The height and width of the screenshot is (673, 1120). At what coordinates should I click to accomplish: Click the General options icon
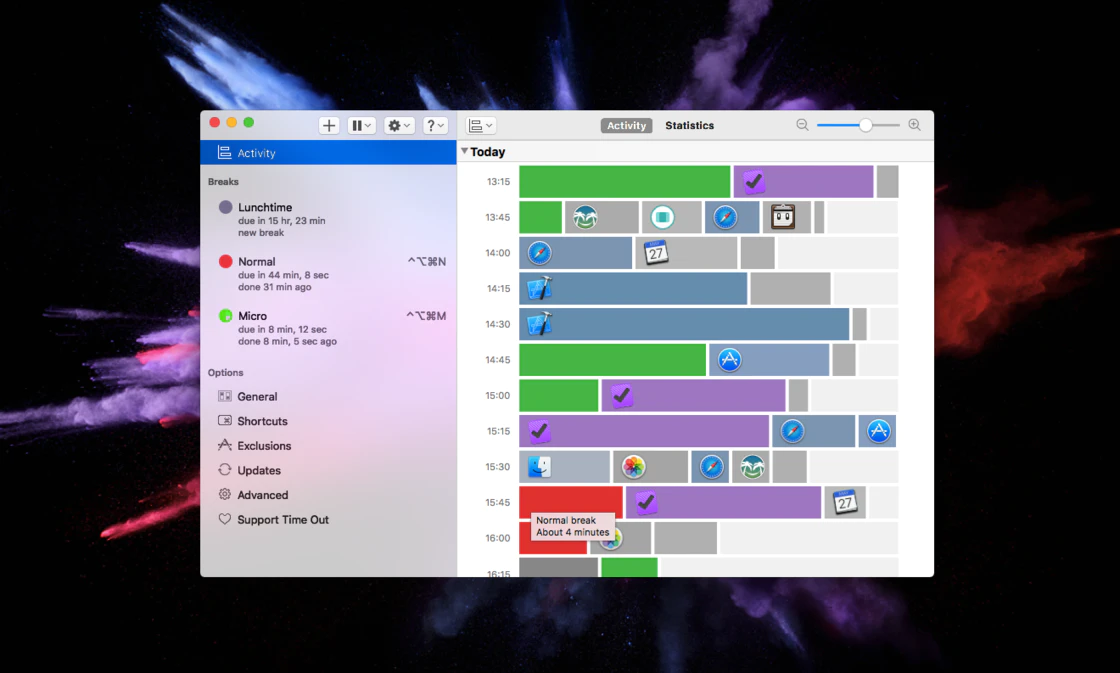pos(225,396)
